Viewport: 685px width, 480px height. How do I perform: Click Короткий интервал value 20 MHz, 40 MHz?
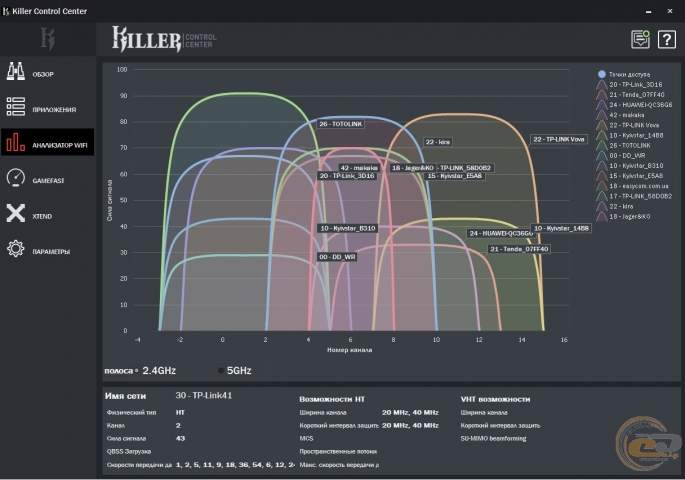410,425
